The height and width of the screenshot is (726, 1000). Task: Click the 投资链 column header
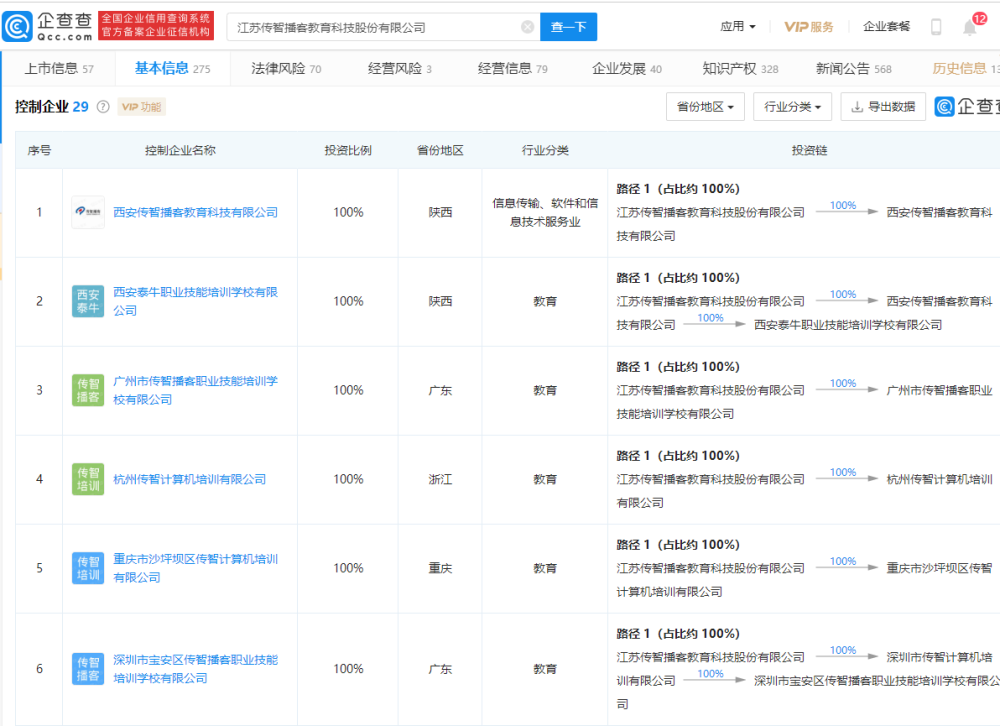click(x=809, y=151)
